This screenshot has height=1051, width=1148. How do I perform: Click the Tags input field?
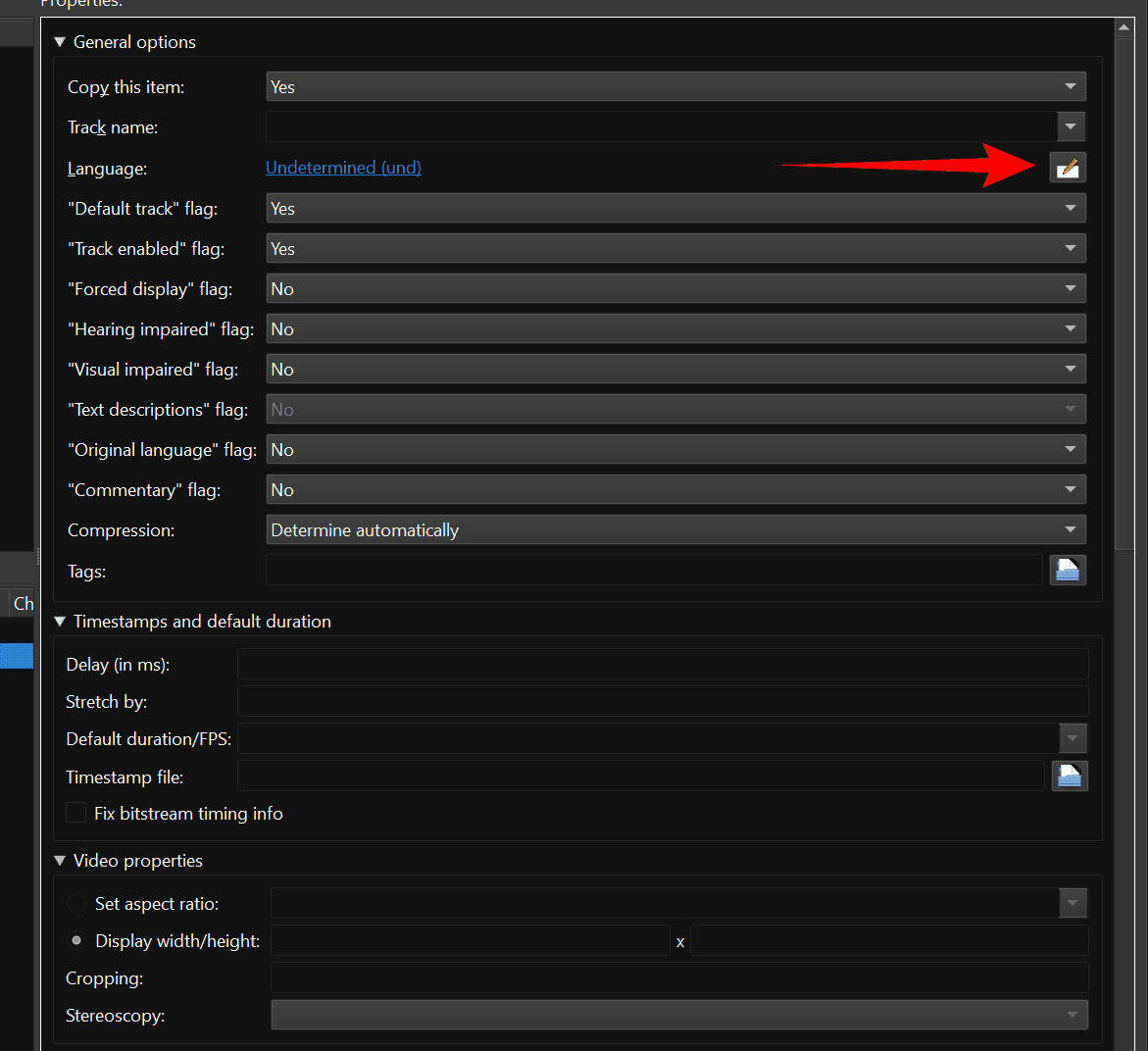pyautogui.click(x=654, y=570)
